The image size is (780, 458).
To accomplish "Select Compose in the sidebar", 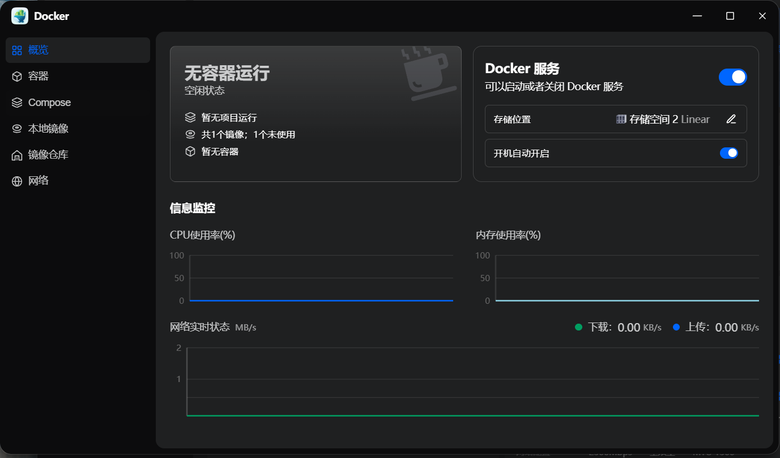I will [78, 102].
